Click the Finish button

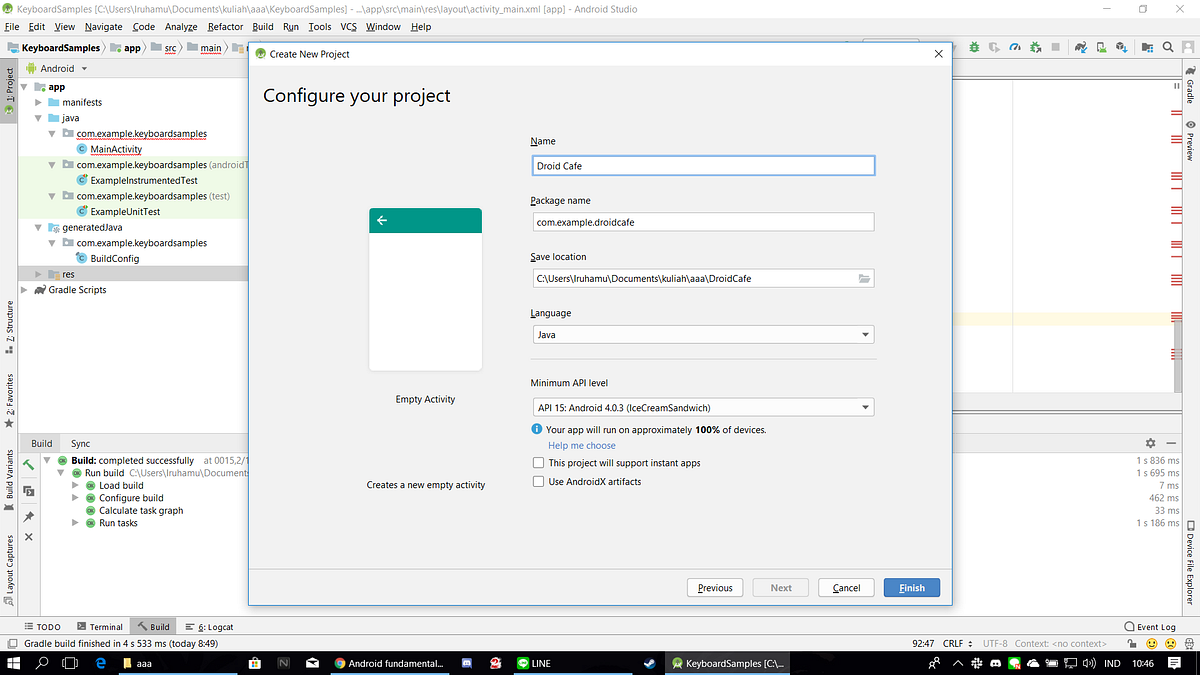point(911,587)
